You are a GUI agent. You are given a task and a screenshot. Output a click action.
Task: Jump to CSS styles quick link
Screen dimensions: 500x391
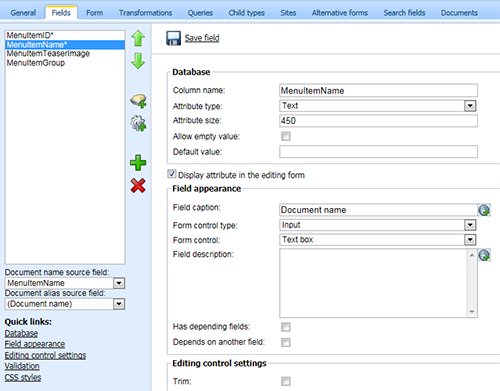pyautogui.click(x=23, y=377)
